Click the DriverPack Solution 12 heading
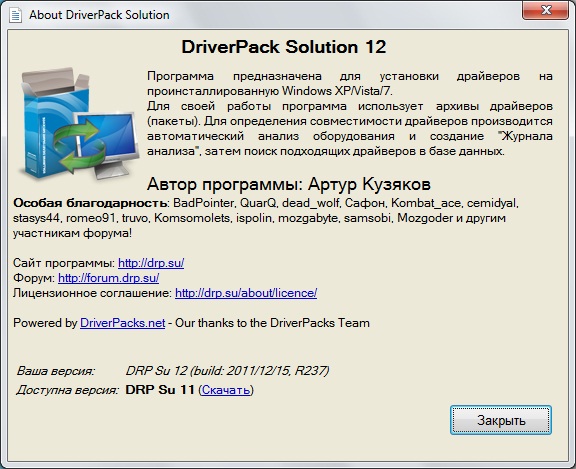The image size is (576, 469). coord(284,47)
